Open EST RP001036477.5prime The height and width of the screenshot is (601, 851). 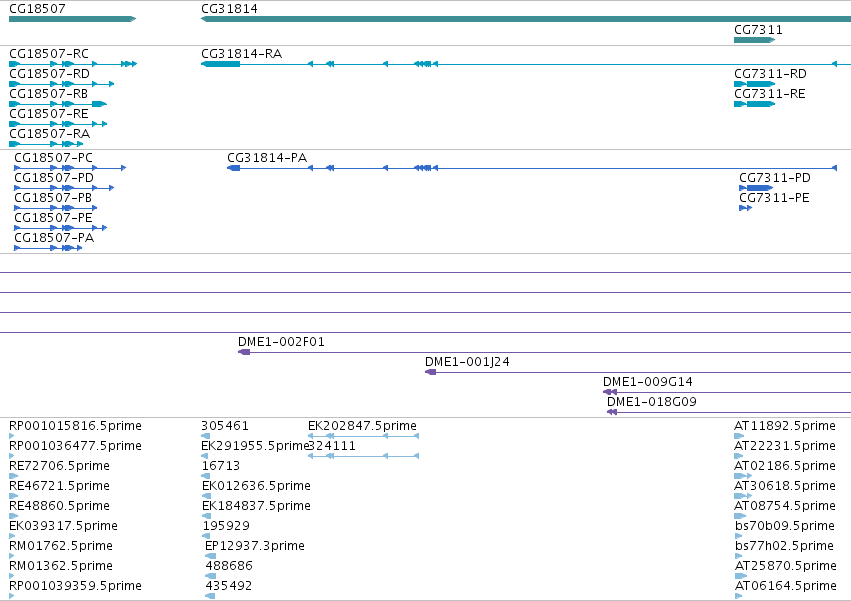(x=75, y=446)
